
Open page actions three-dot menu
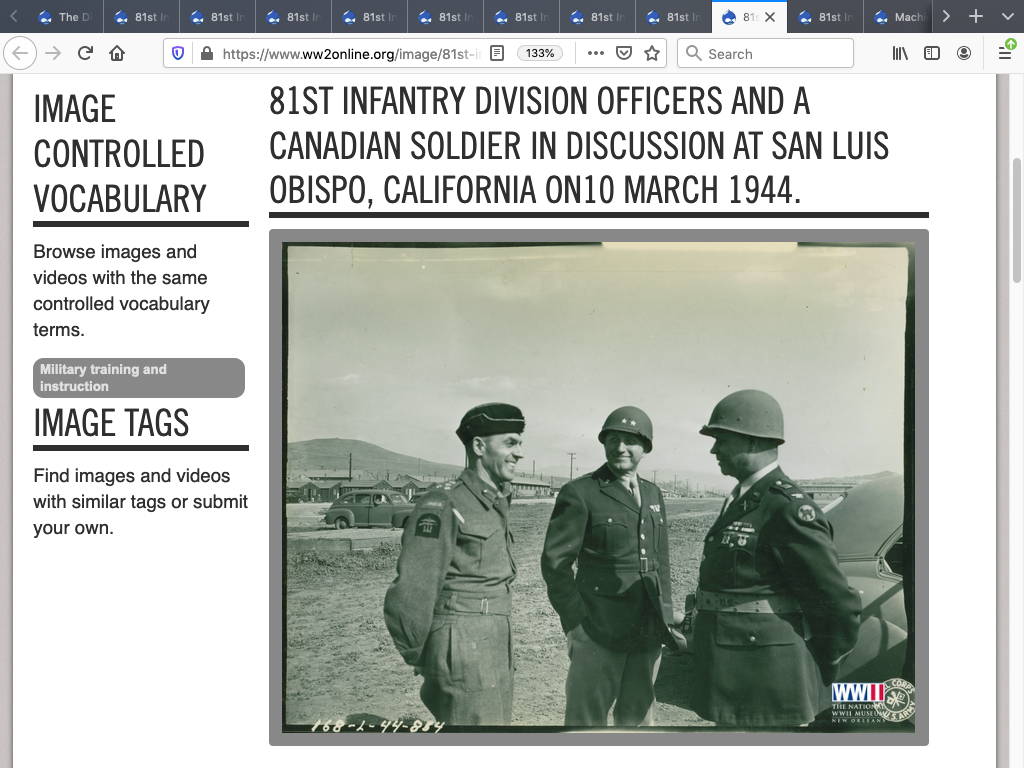pyautogui.click(x=595, y=54)
